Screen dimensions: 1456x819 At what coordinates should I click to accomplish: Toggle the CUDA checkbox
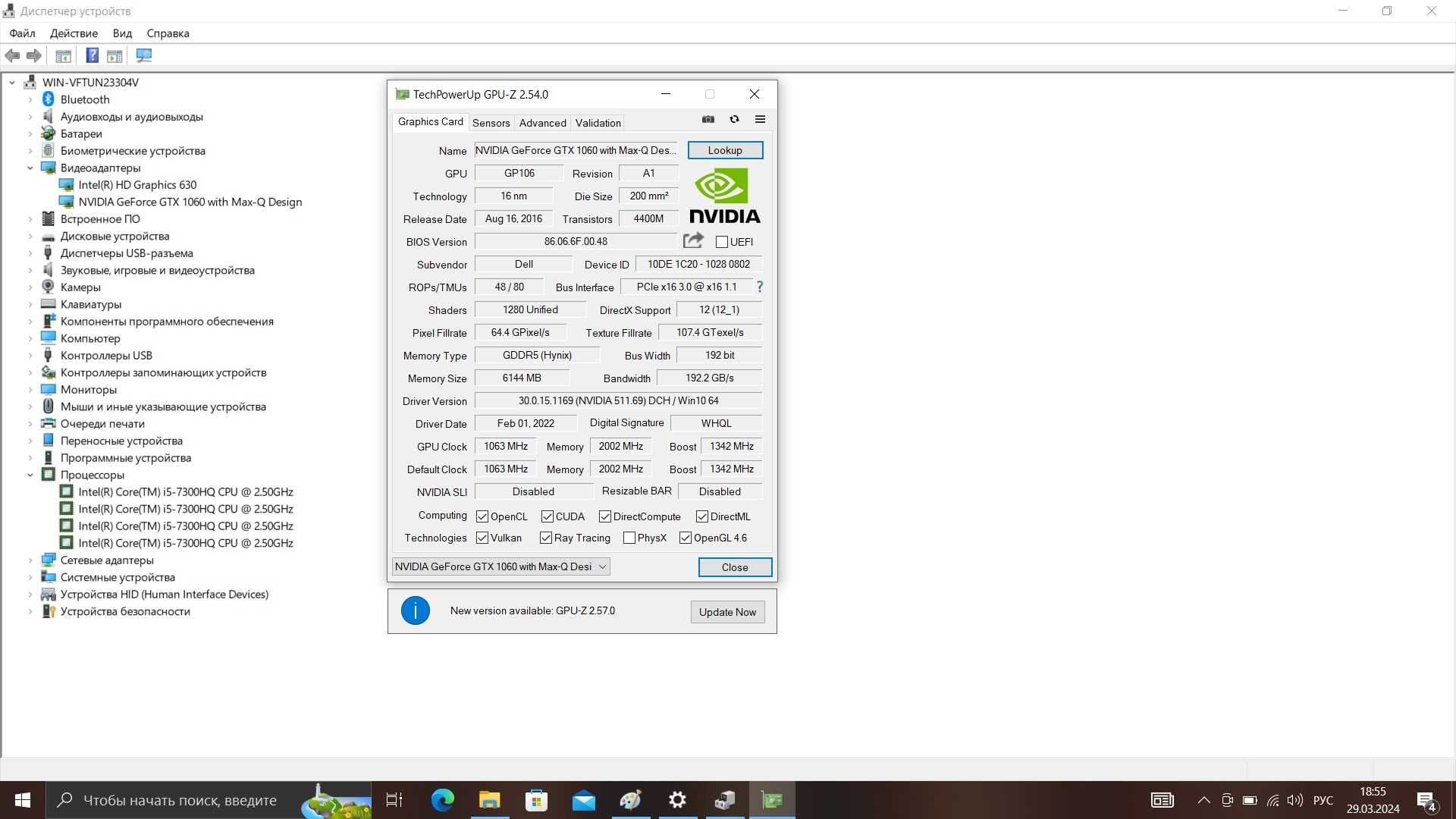tap(548, 516)
